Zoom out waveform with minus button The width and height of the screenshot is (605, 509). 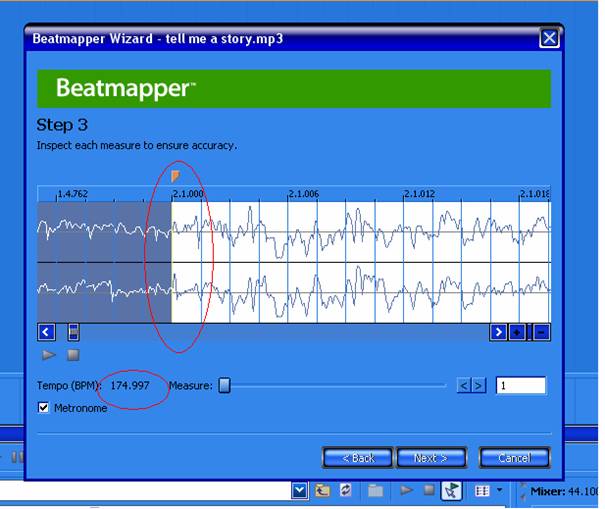click(541, 332)
